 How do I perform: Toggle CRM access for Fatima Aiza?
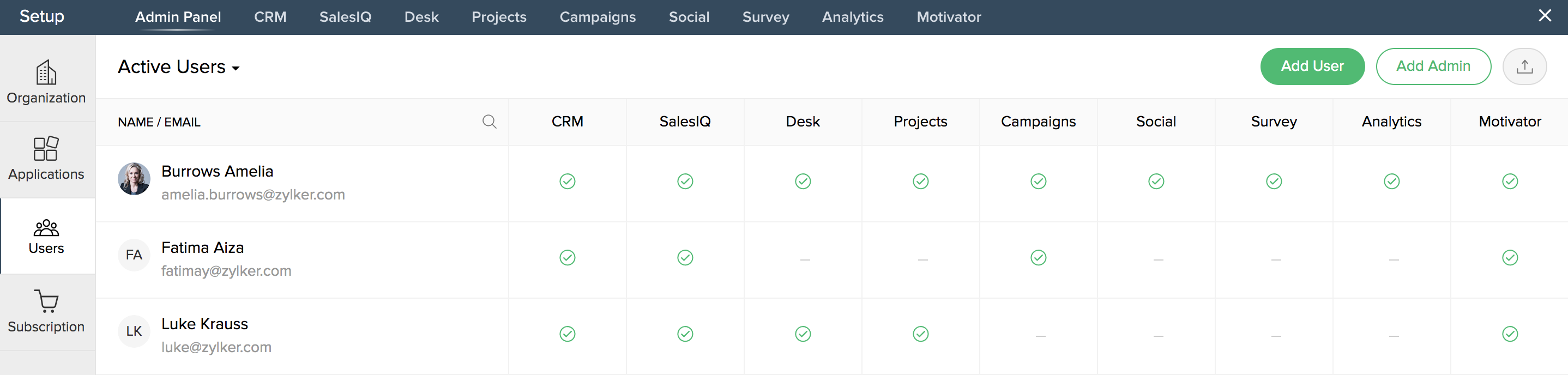[568, 258]
